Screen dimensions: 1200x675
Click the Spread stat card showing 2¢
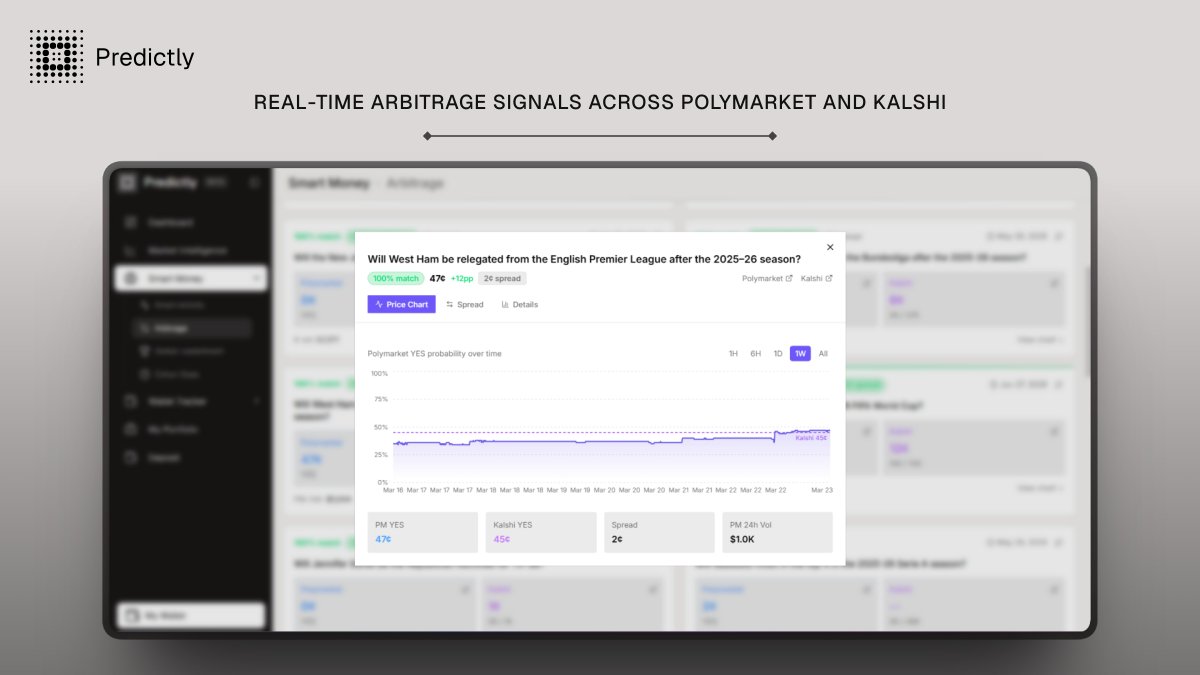tap(659, 532)
